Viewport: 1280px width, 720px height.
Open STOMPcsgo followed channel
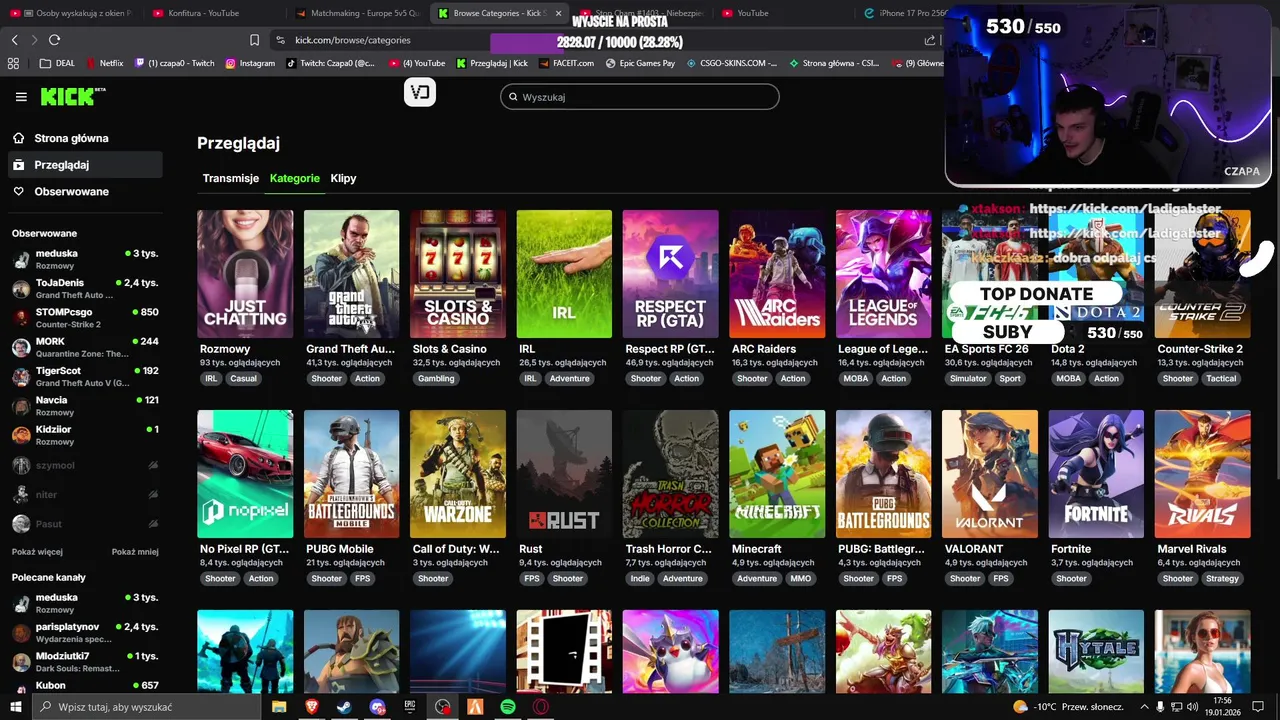[x=85, y=318]
